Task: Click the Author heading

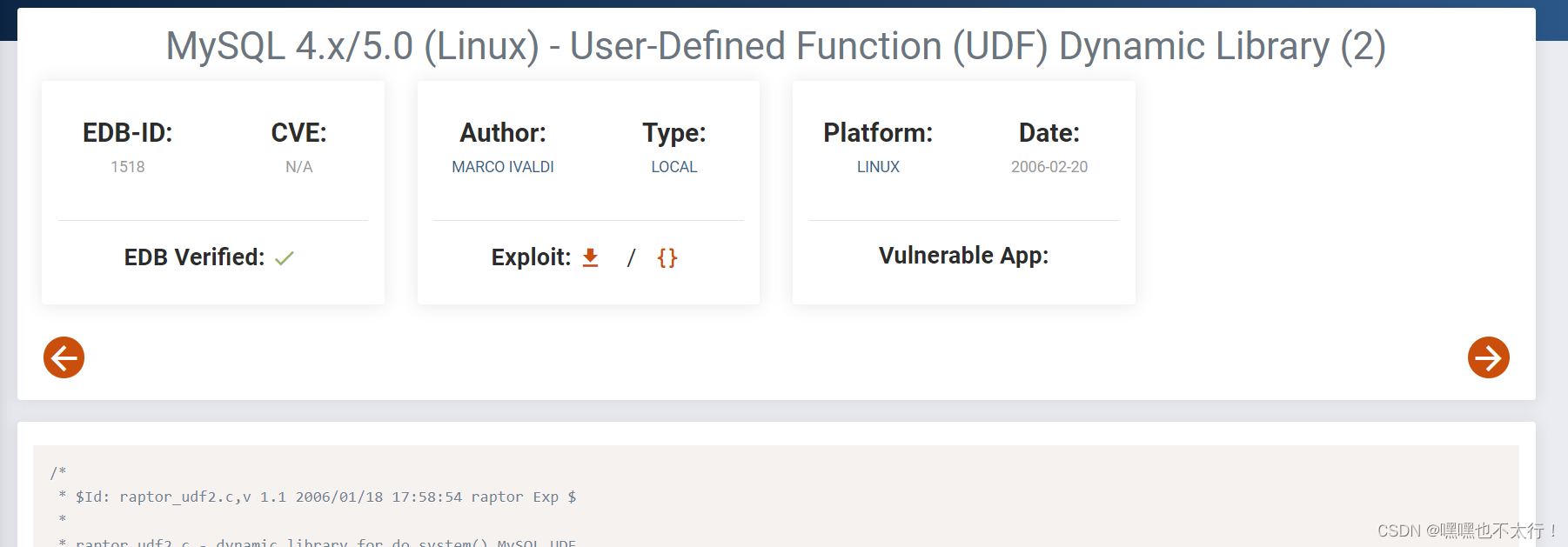Action: click(x=503, y=133)
